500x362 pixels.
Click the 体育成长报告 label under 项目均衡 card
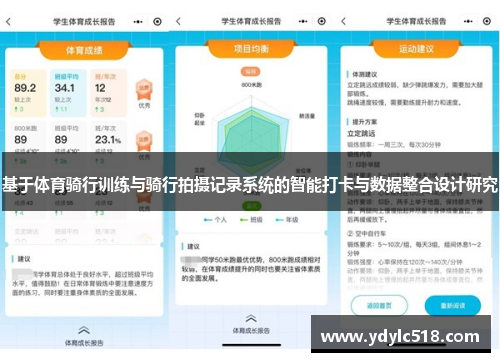point(251,330)
